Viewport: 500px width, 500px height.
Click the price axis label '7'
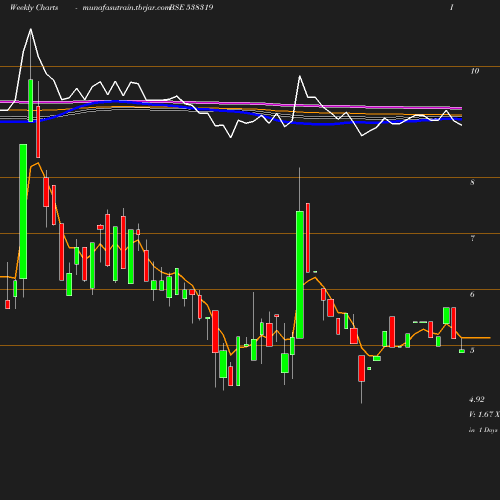click(472, 238)
